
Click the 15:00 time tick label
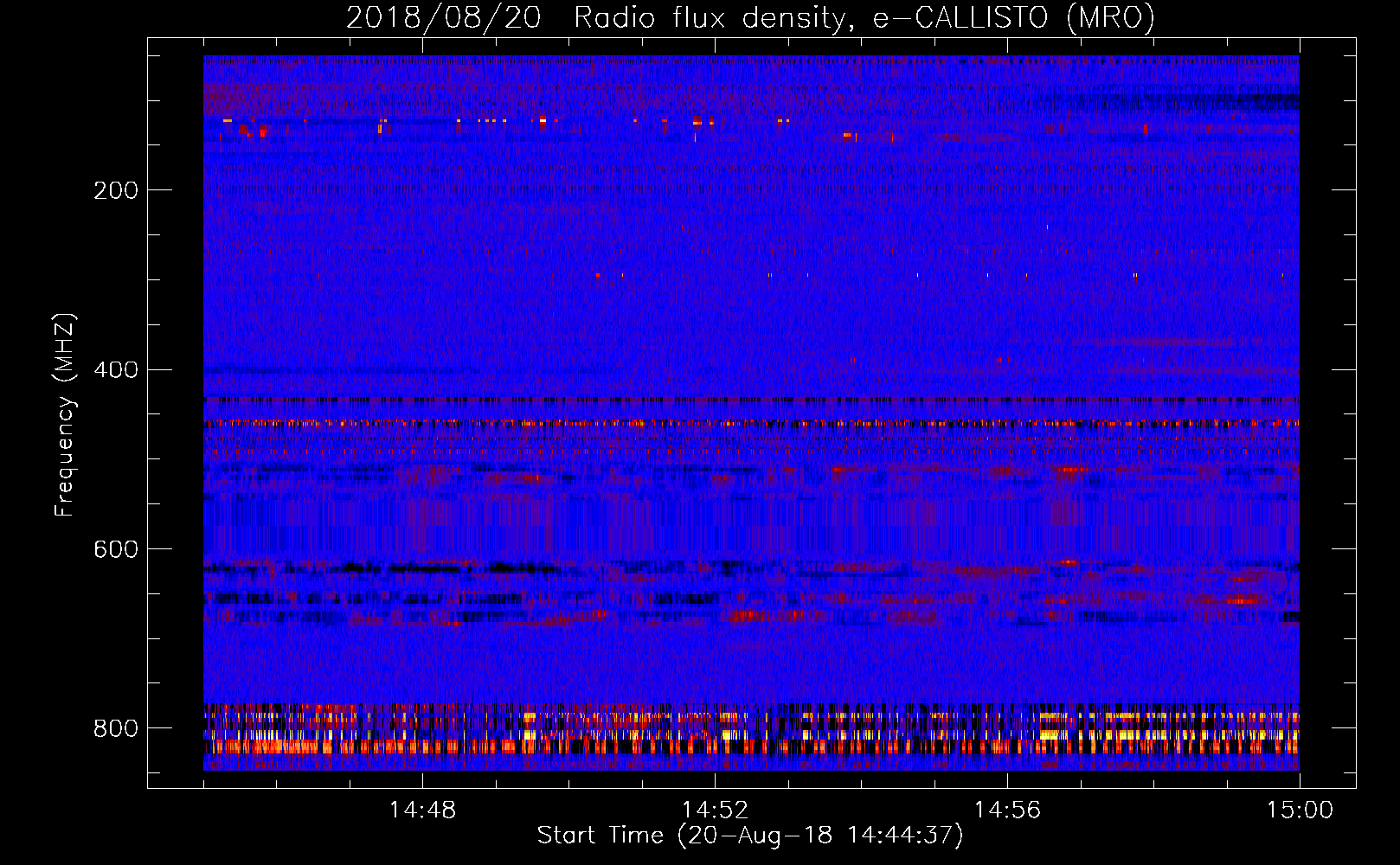pyautogui.click(x=1300, y=811)
